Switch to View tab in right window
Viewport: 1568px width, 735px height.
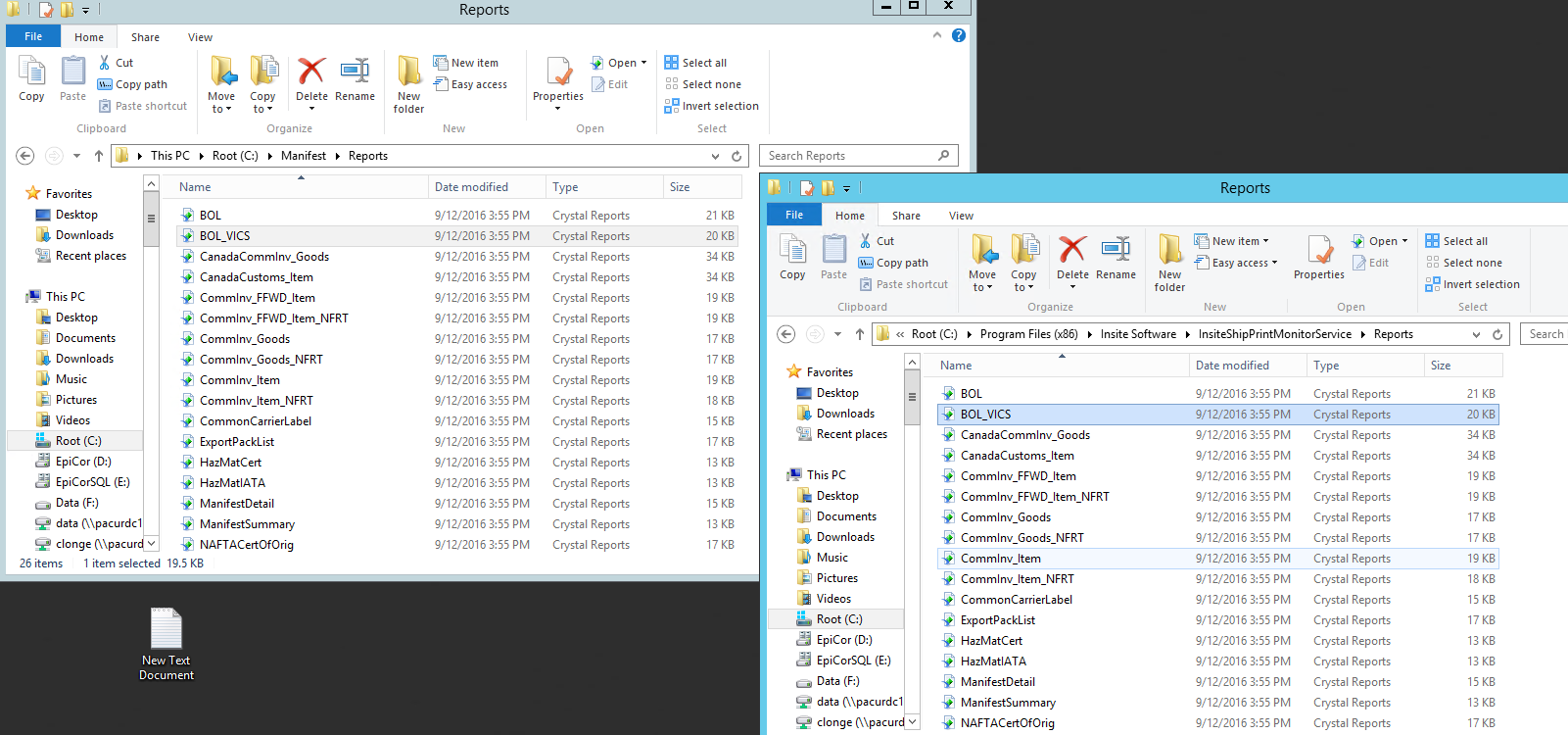961,216
